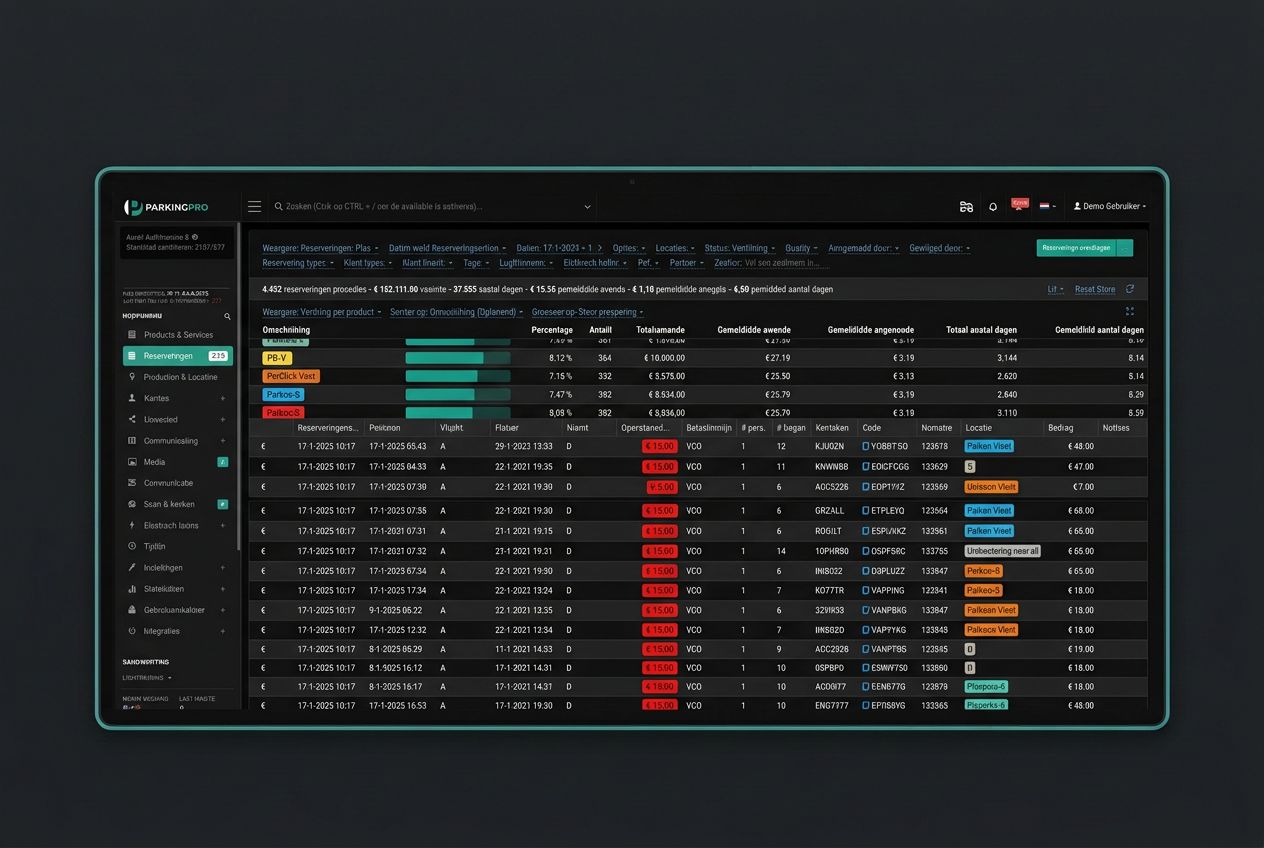Open the Reservering types filter dropdown
This screenshot has height=848, width=1264.
click(x=298, y=263)
